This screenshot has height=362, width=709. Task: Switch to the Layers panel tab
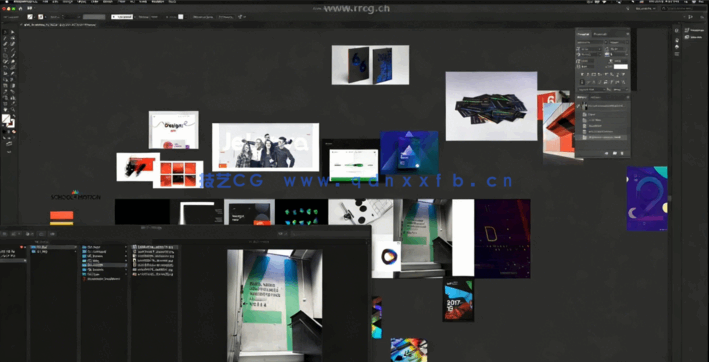pos(581,97)
